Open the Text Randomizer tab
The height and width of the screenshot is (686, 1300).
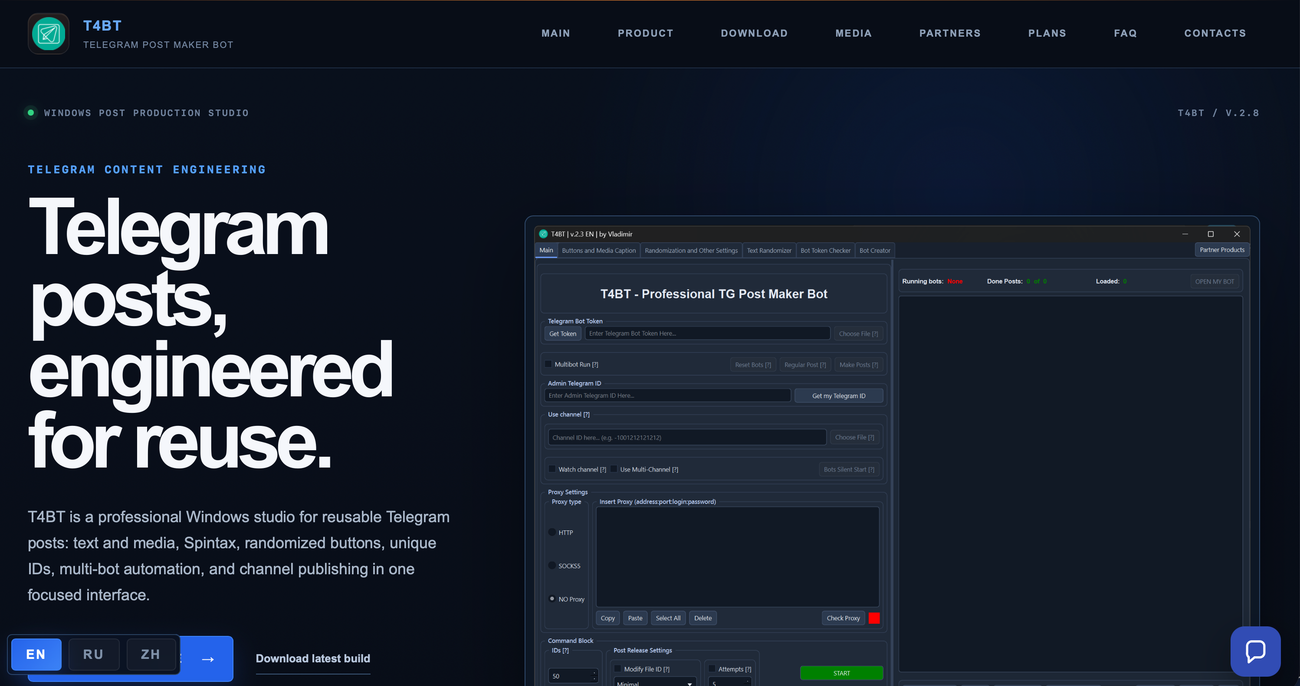(769, 251)
